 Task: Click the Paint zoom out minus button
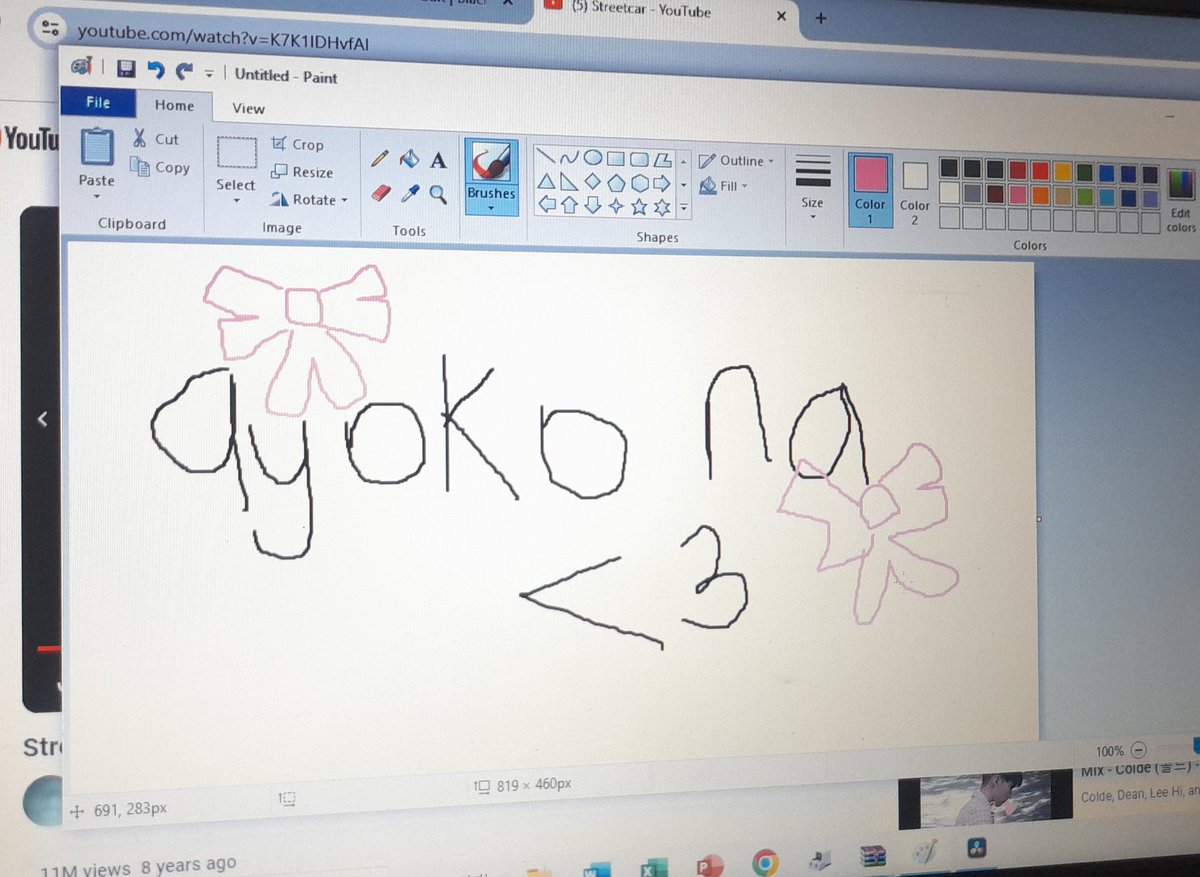point(1140,751)
